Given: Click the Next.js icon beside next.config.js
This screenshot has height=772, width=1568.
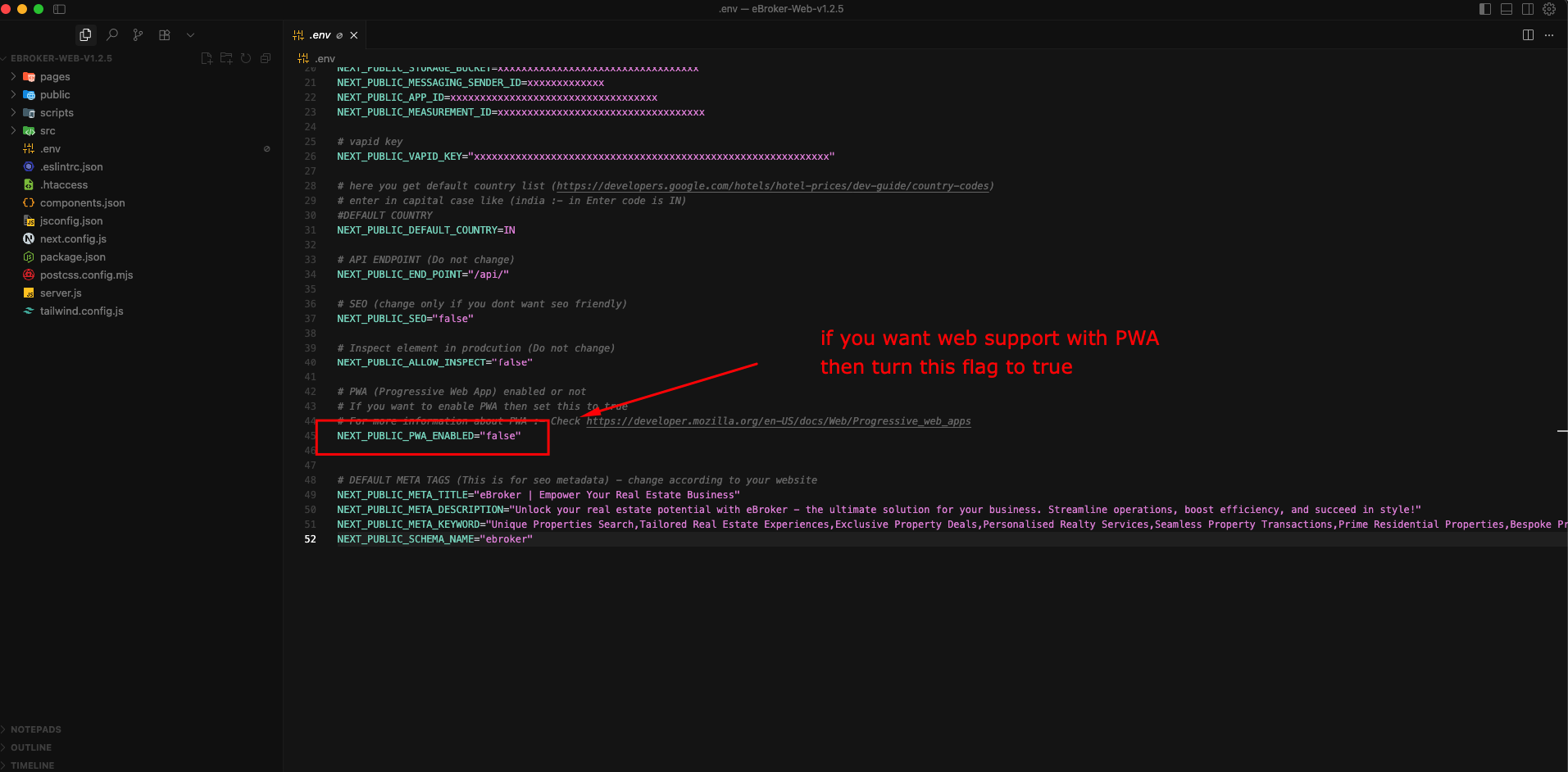Looking at the screenshot, I should (x=29, y=238).
